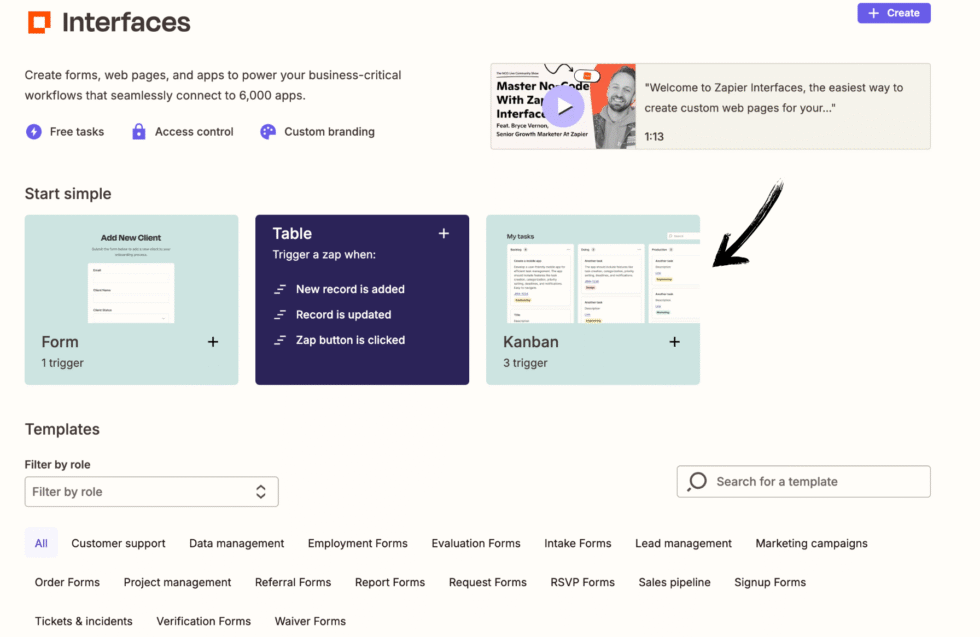Click the Custom branding paint icon
The width and height of the screenshot is (980, 637).
[267, 131]
